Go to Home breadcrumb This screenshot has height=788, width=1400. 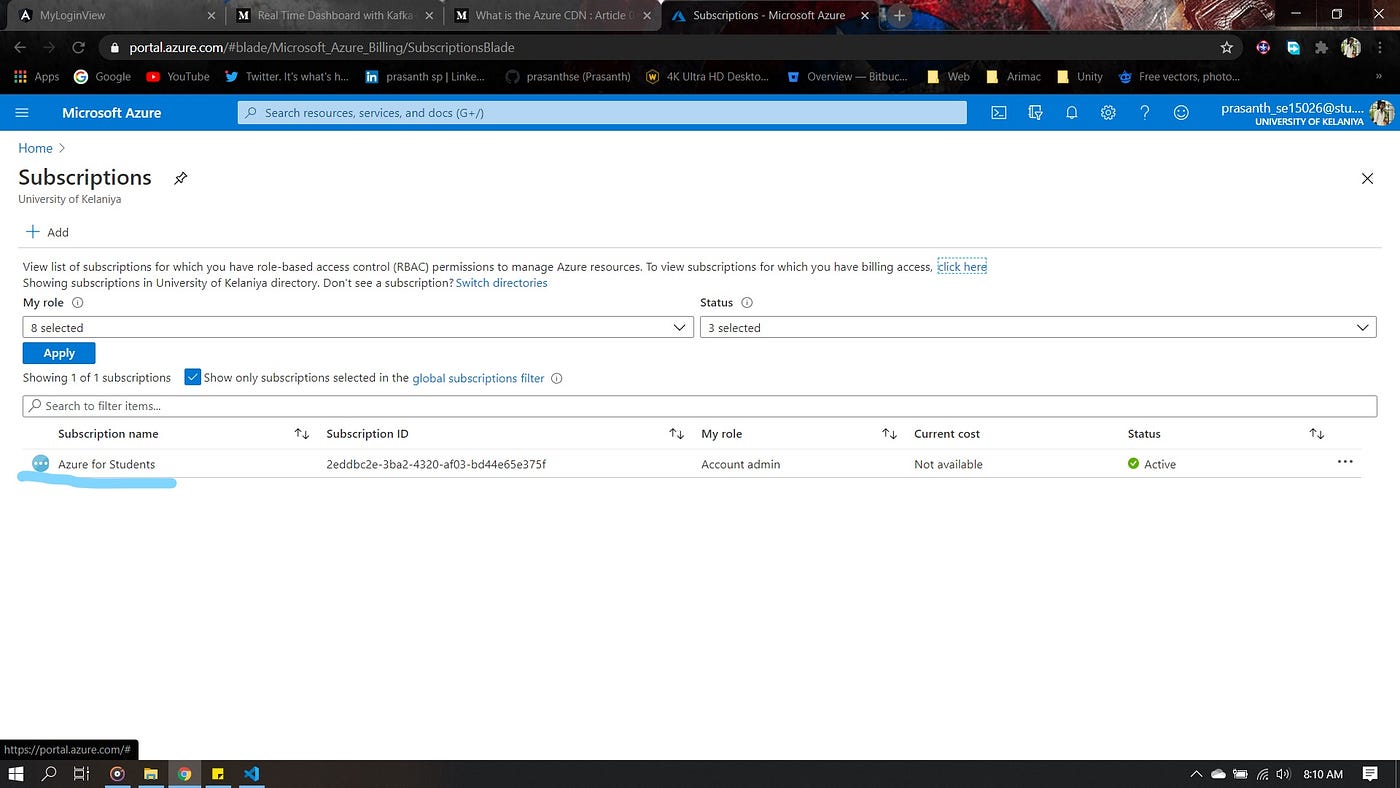35,148
